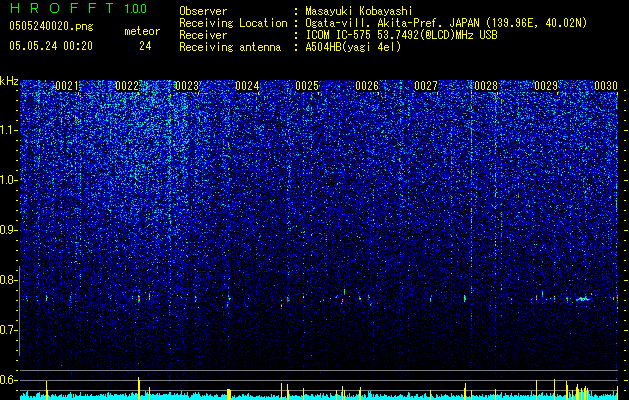The height and width of the screenshot is (400, 629).
Task: Click receiver info ICOM IC-575 line
Action: 401,35
